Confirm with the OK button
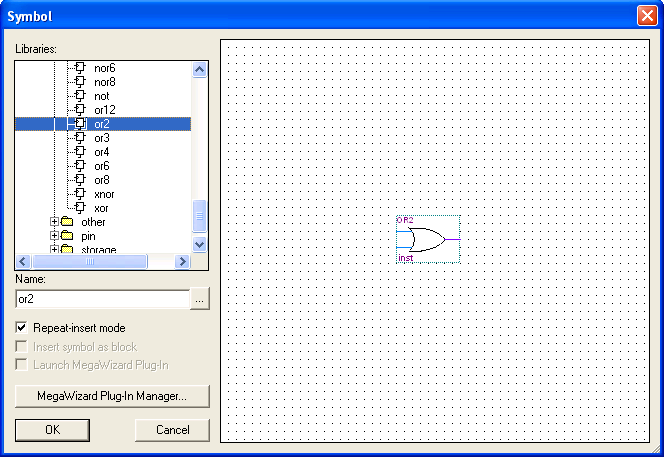Viewport: 664px width, 457px height. pyautogui.click(x=52, y=429)
